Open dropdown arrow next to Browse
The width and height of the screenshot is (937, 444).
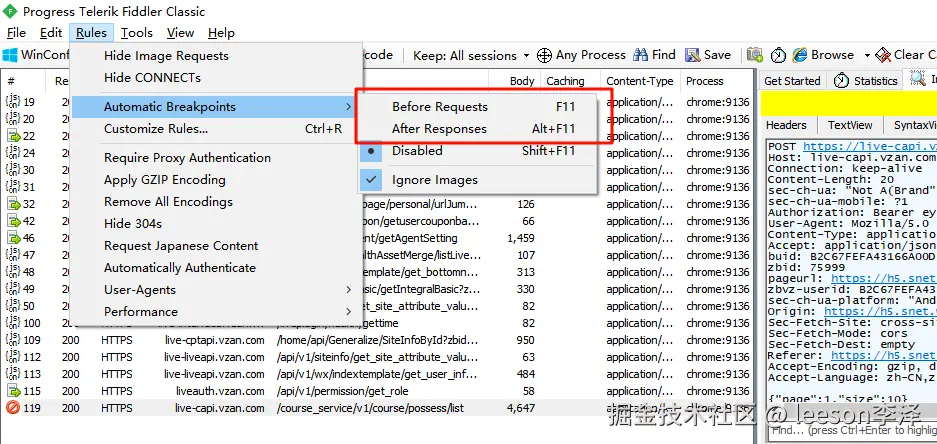[866, 56]
